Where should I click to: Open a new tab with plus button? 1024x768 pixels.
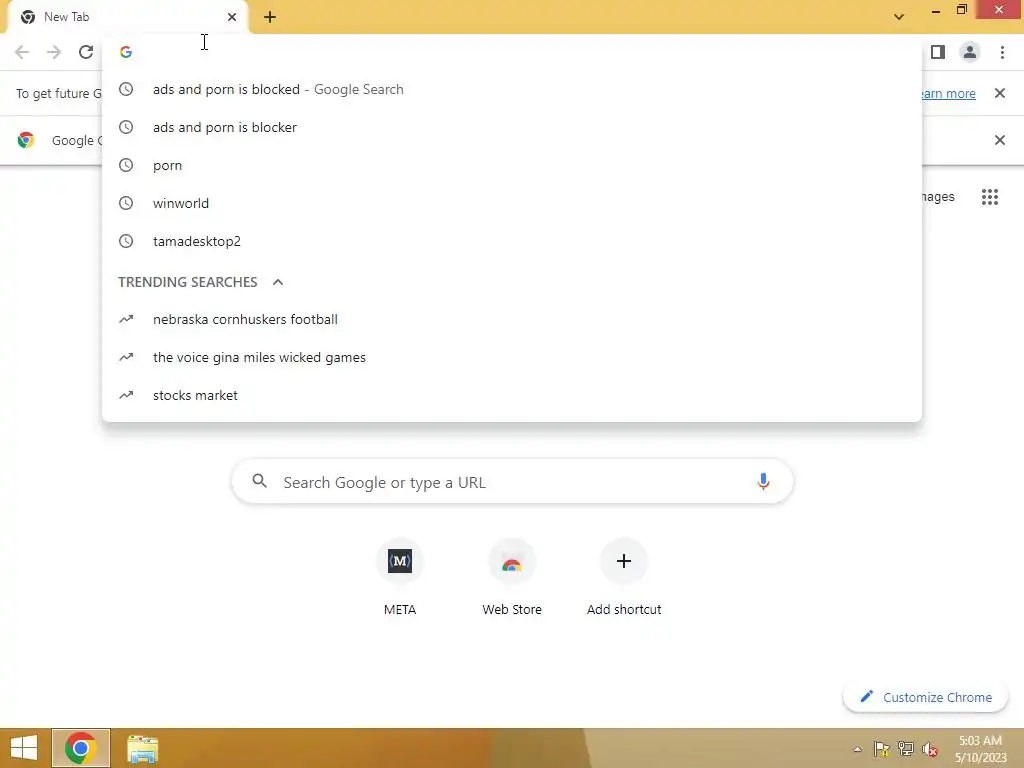270,17
